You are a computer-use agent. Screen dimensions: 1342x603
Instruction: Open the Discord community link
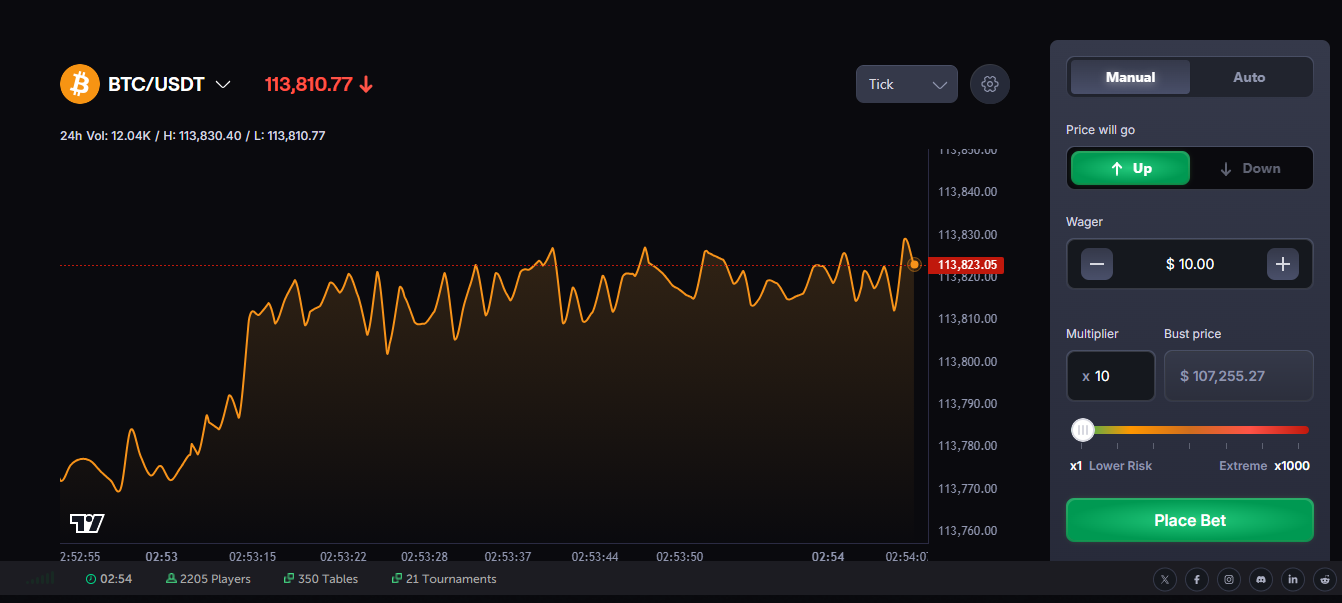click(x=1260, y=579)
